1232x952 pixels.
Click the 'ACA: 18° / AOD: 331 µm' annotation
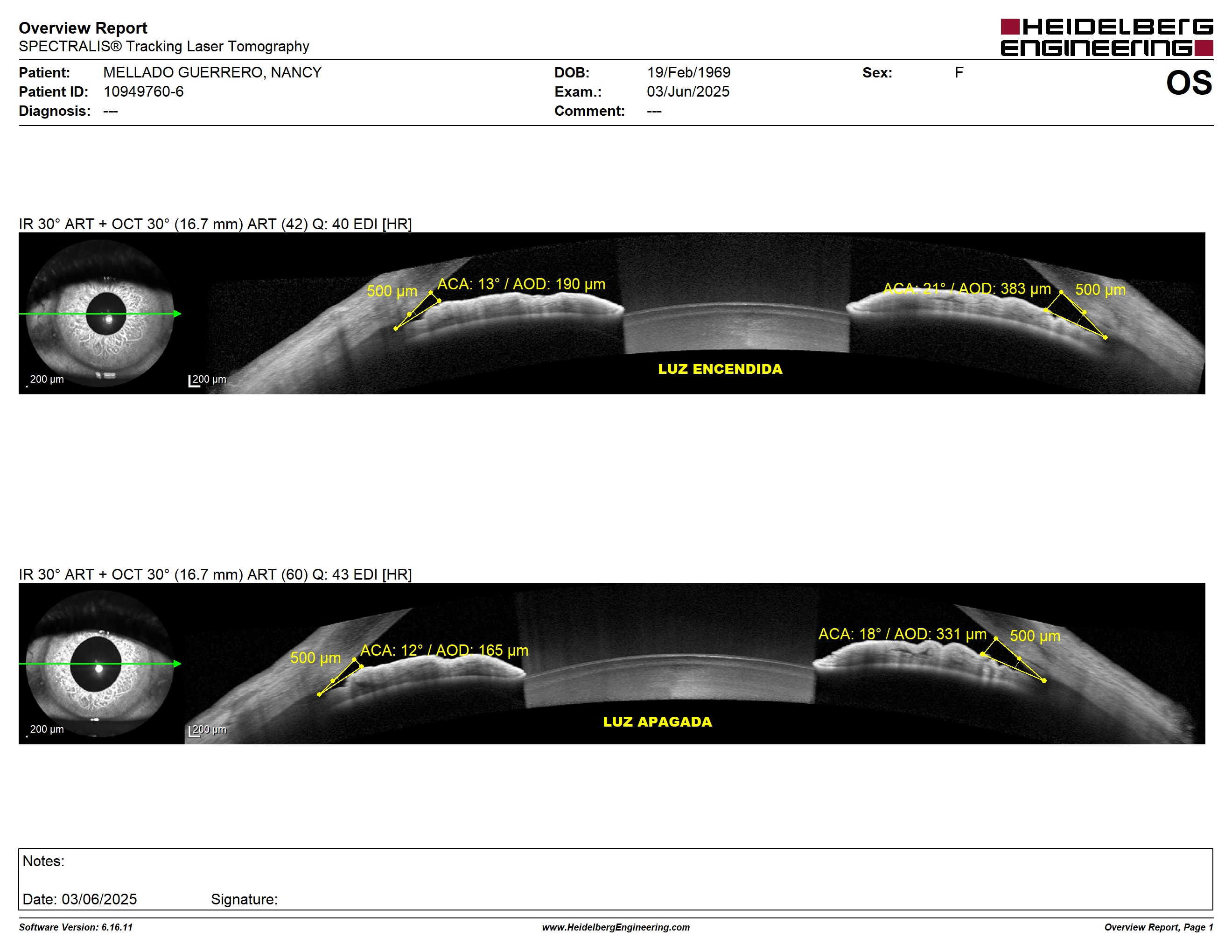tap(902, 634)
